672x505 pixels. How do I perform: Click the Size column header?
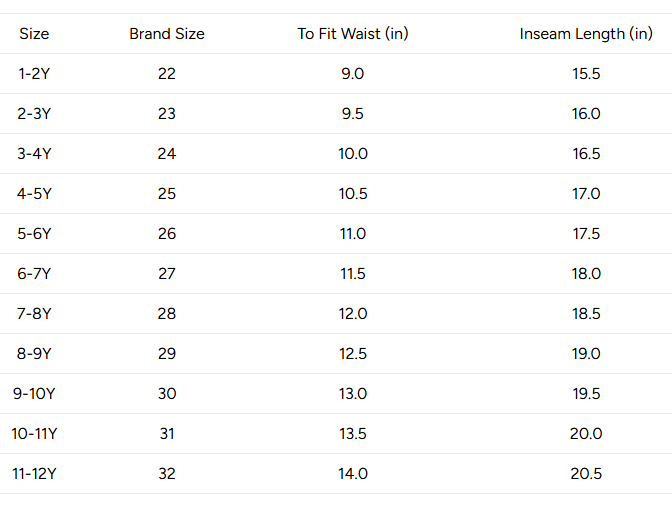[34, 34]
